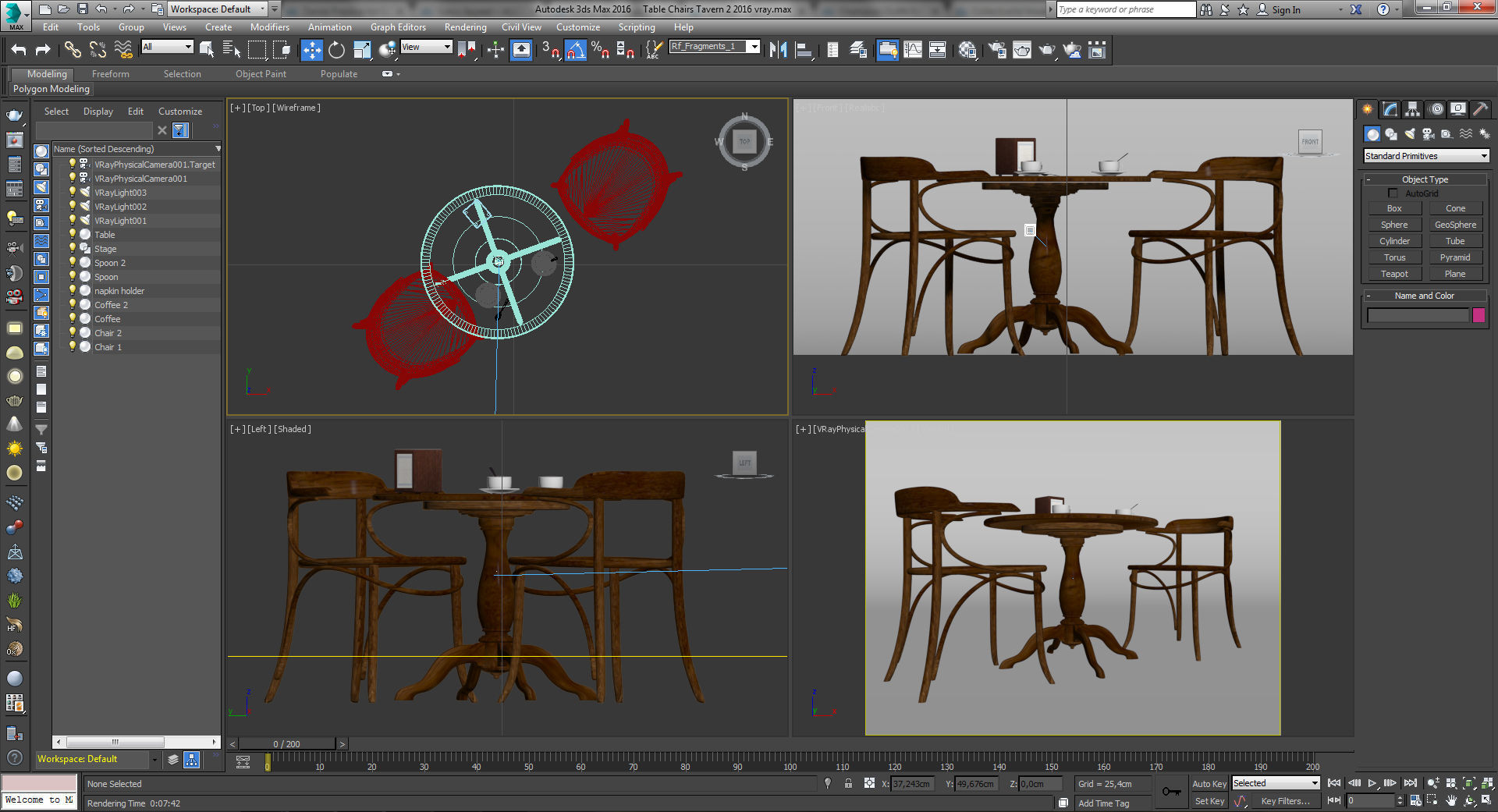This screenshot has width=1498, height=812.
Task: Collapse the Object Type rollout
Action: click(1425, 179)
